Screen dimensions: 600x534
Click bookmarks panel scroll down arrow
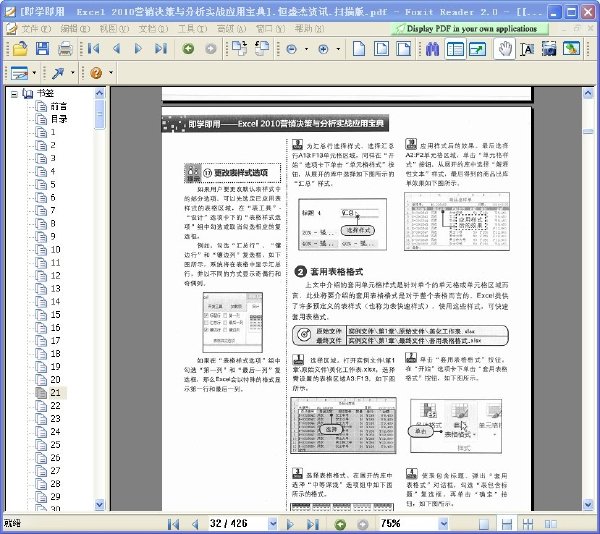[x=99, y=505]
